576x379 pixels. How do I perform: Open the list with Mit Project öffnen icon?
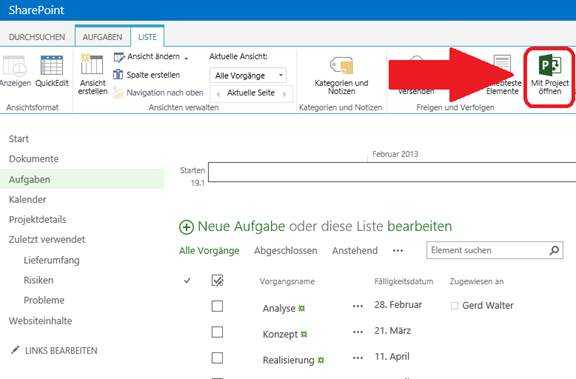(x=550, y=65)
